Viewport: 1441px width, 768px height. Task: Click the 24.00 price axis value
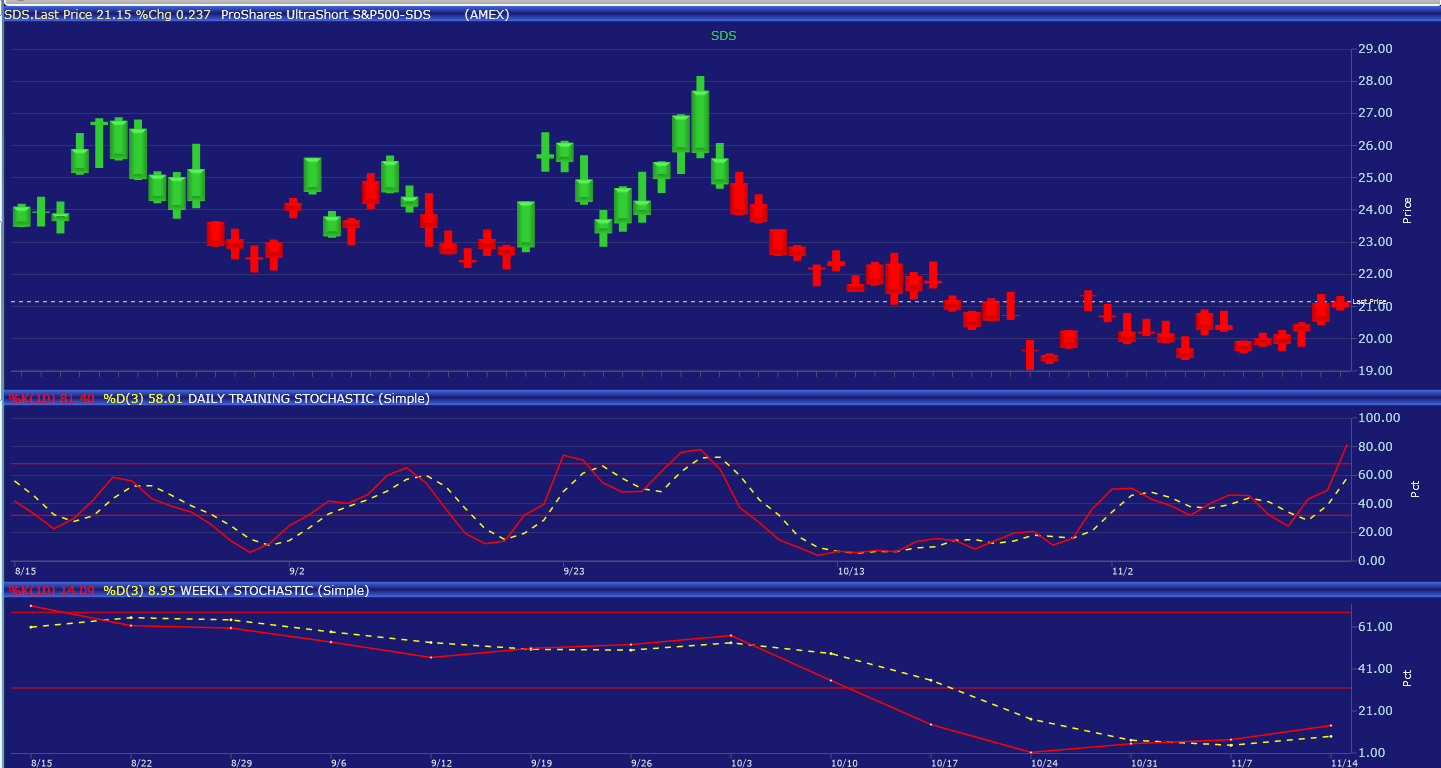(1375, 210)
